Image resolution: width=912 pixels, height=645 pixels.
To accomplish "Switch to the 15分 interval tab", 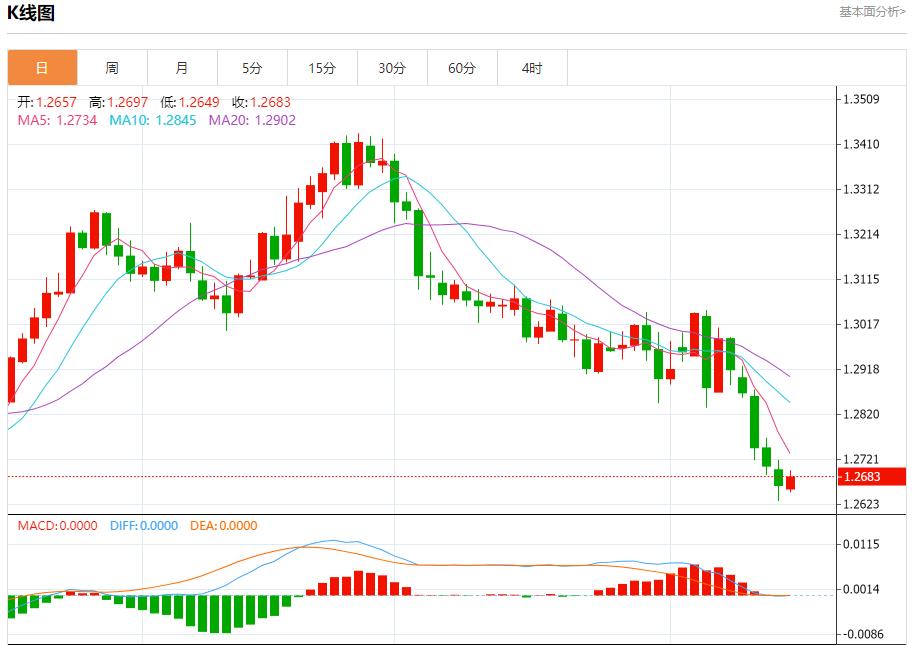I will pyautogui.click(x=322, y=68).
